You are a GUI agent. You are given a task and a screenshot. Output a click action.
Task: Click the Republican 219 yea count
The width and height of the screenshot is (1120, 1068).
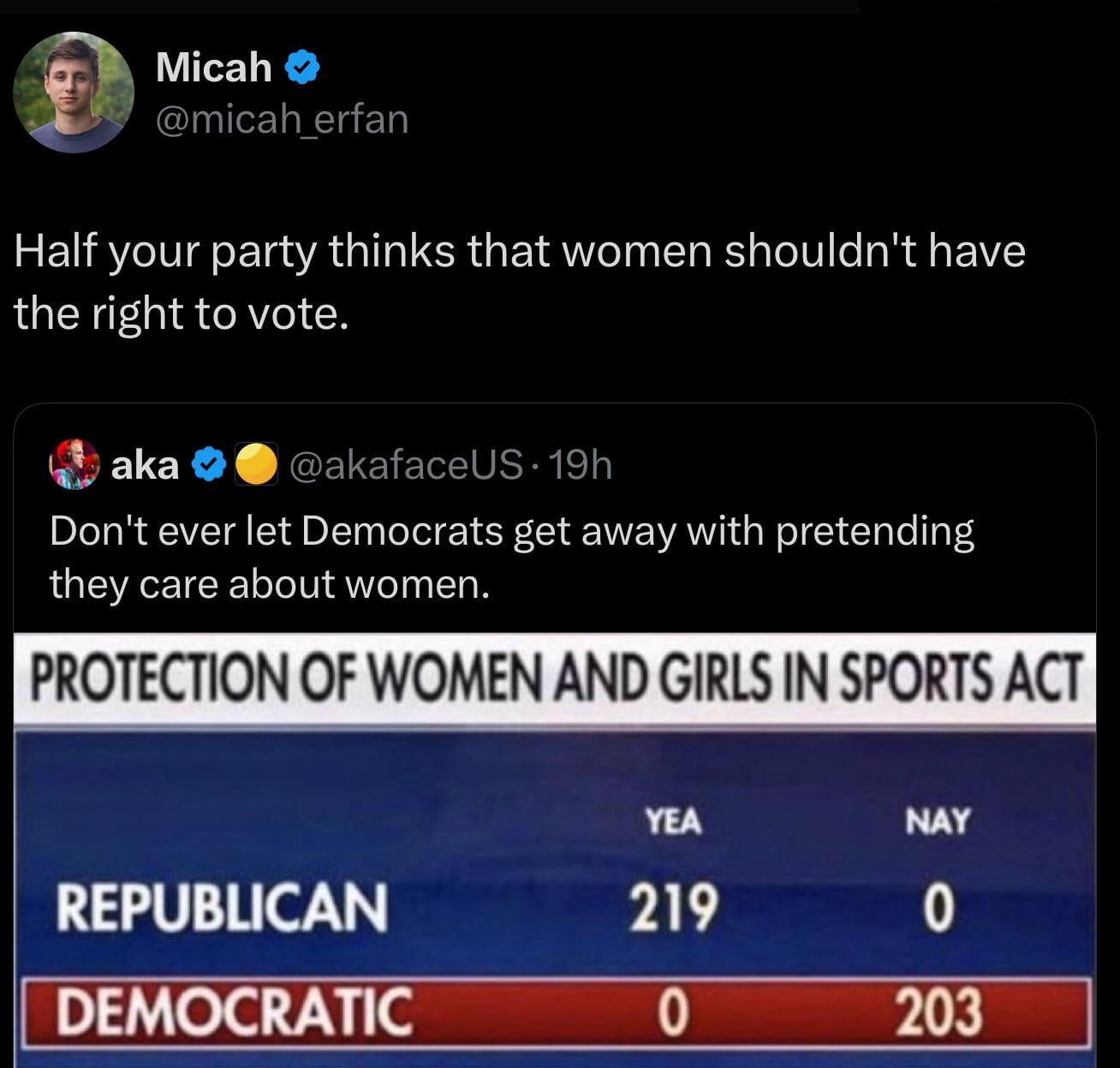673,907
